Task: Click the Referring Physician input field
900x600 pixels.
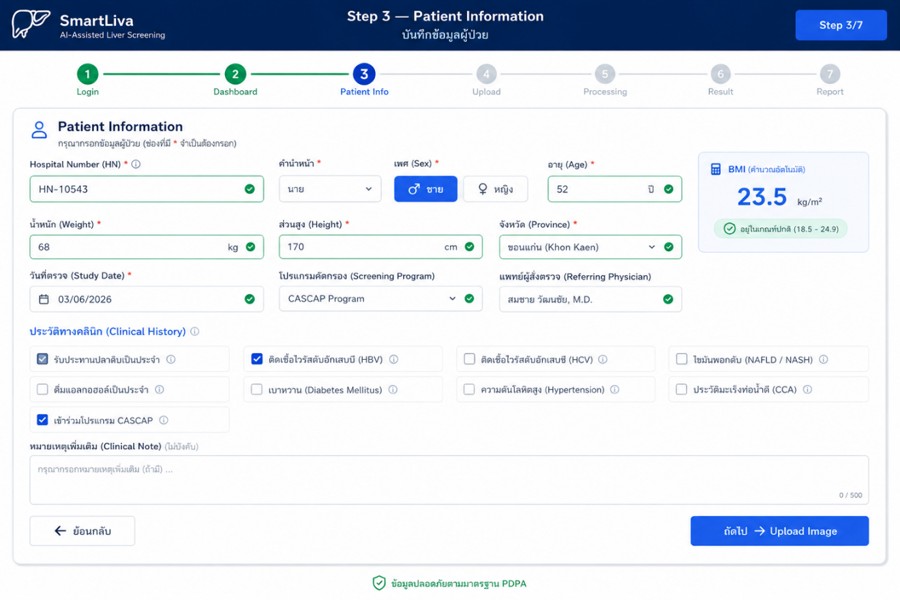Action: 591,299
